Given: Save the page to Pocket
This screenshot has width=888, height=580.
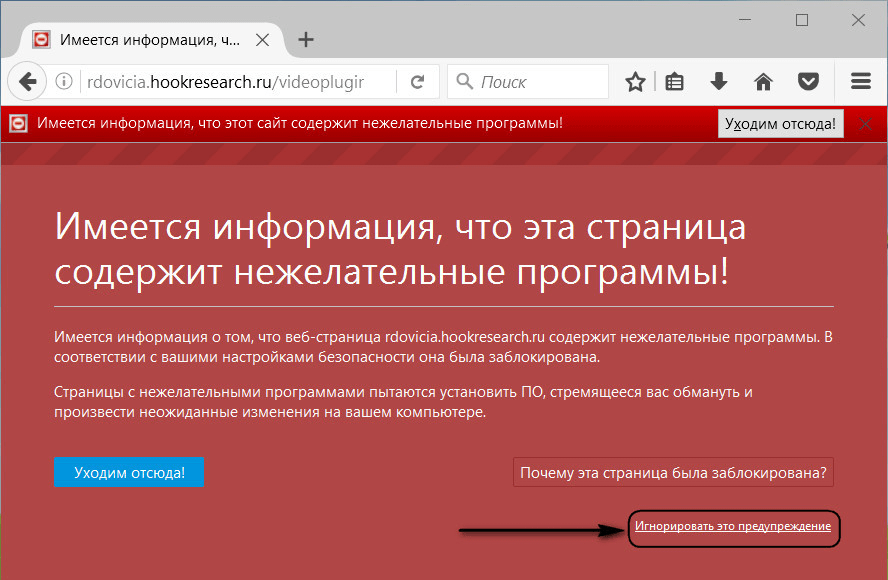Looking at the screenshot, I should 808,81.
